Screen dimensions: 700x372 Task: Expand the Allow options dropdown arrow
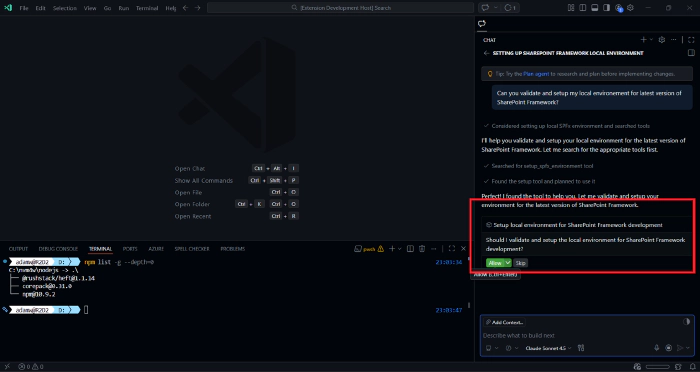click(508, 263)
